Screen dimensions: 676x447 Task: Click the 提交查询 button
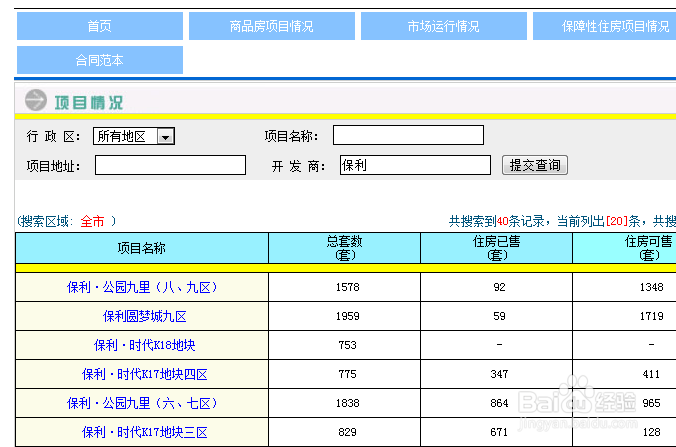(535, 165)
